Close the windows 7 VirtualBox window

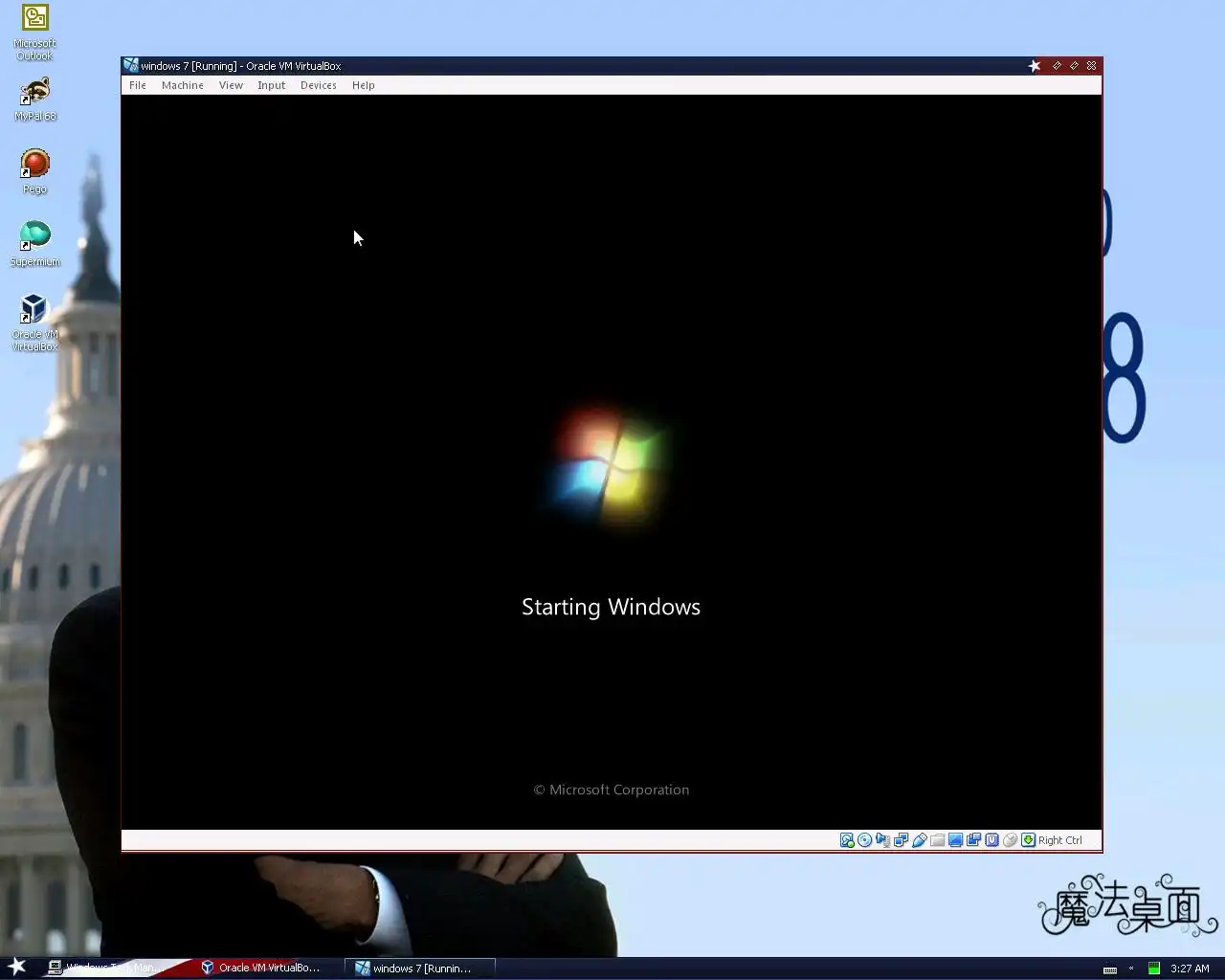point(1091,66)
